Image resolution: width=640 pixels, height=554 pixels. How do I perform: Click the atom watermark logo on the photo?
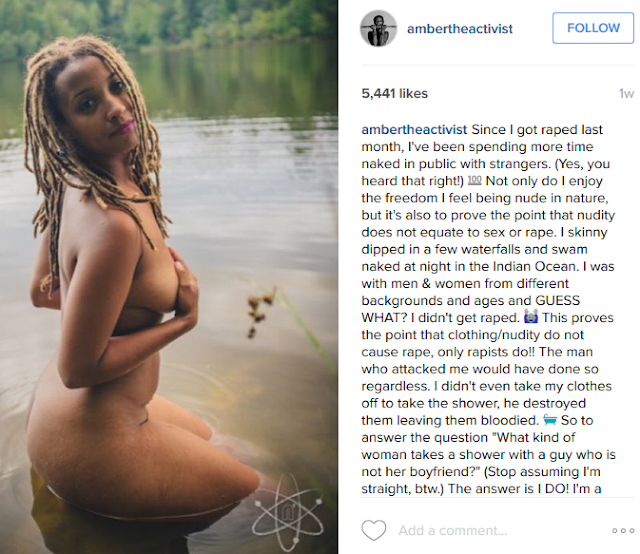pos(288,512)
